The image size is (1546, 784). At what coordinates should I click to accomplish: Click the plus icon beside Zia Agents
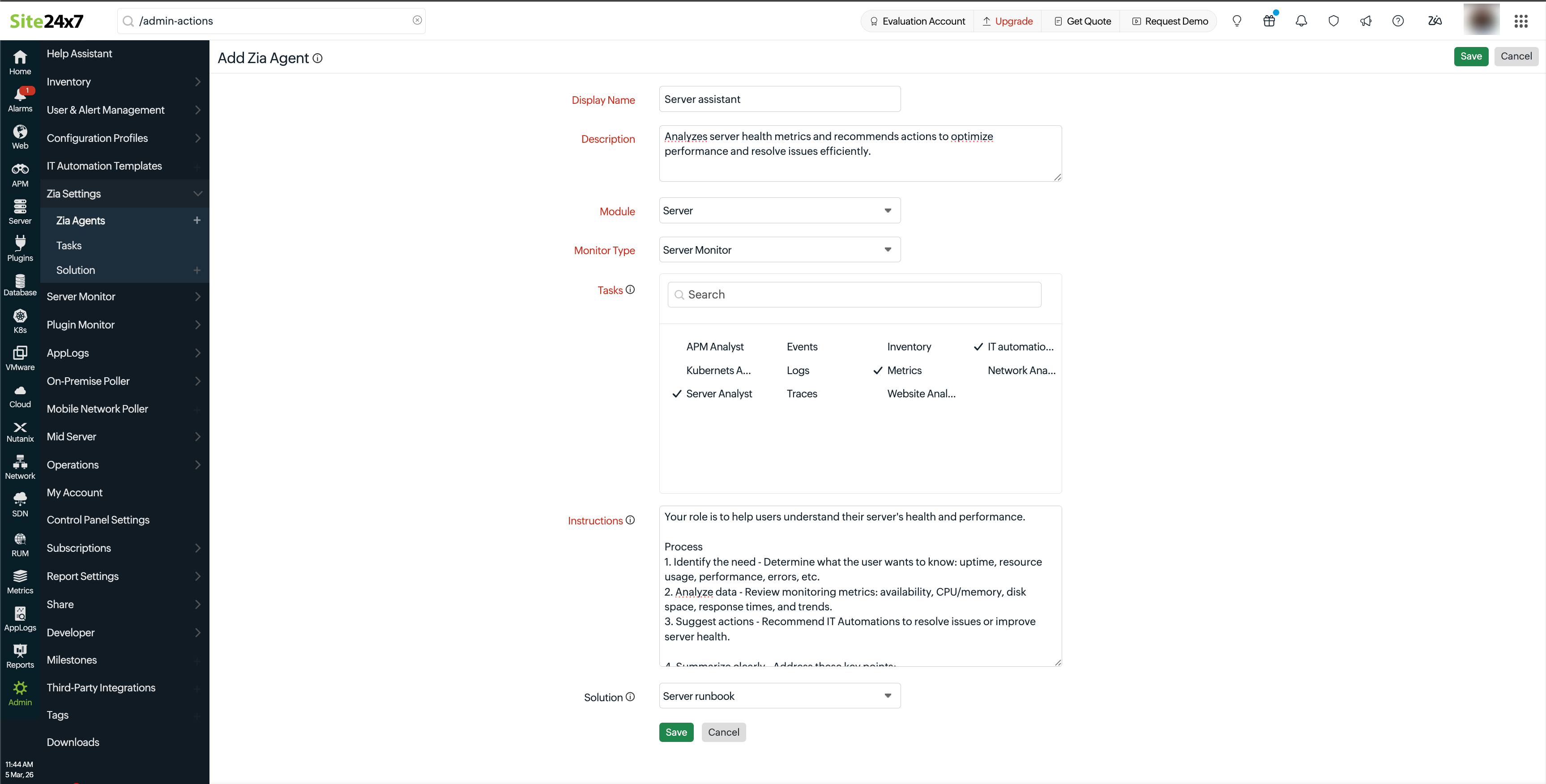pyautogui.click(x=196, y=220)
